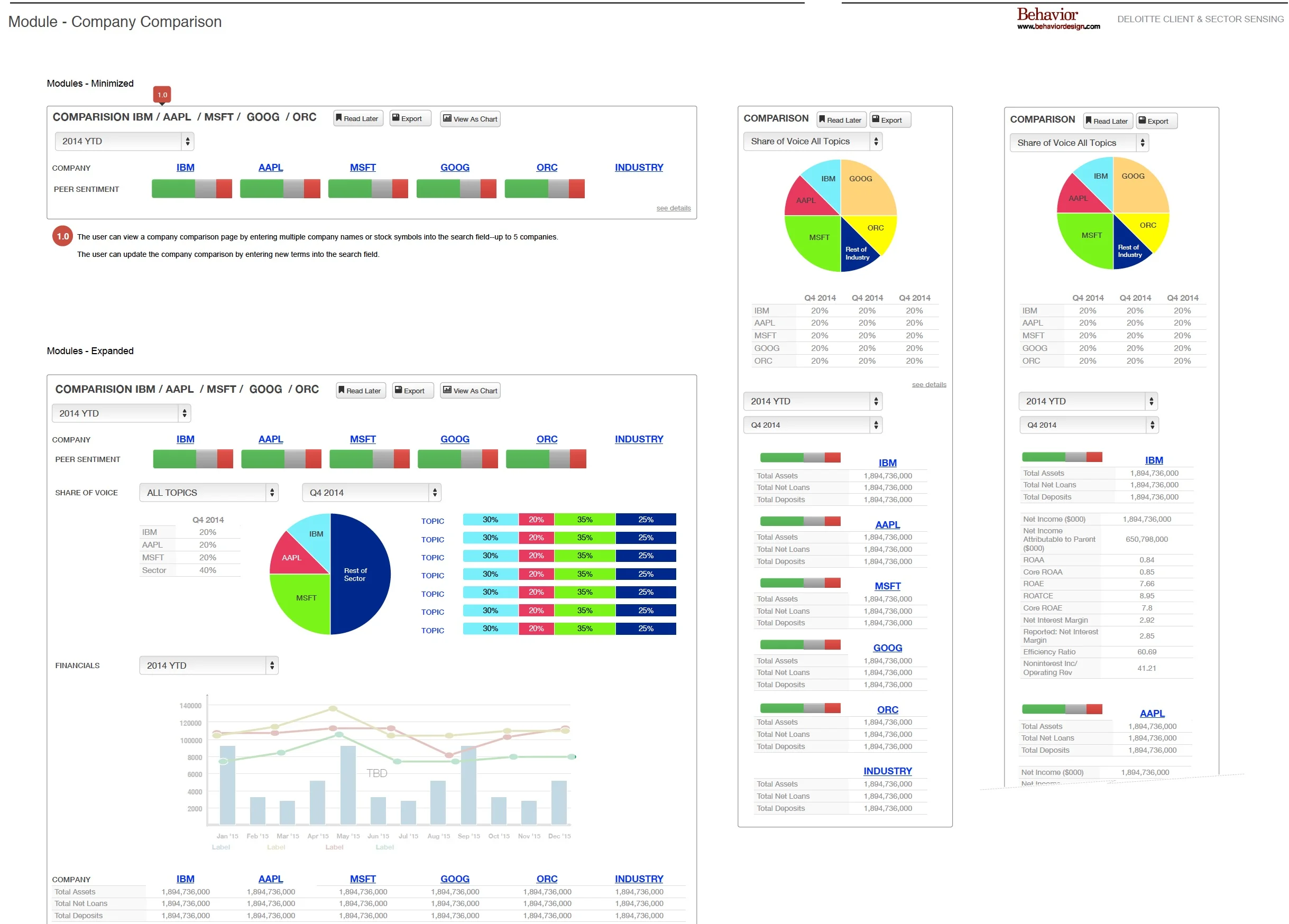Click Read Later in expanded comparison module
The width and height of the screenshot is (1289, 924).
pyautogui.click(x=361, y=391)
